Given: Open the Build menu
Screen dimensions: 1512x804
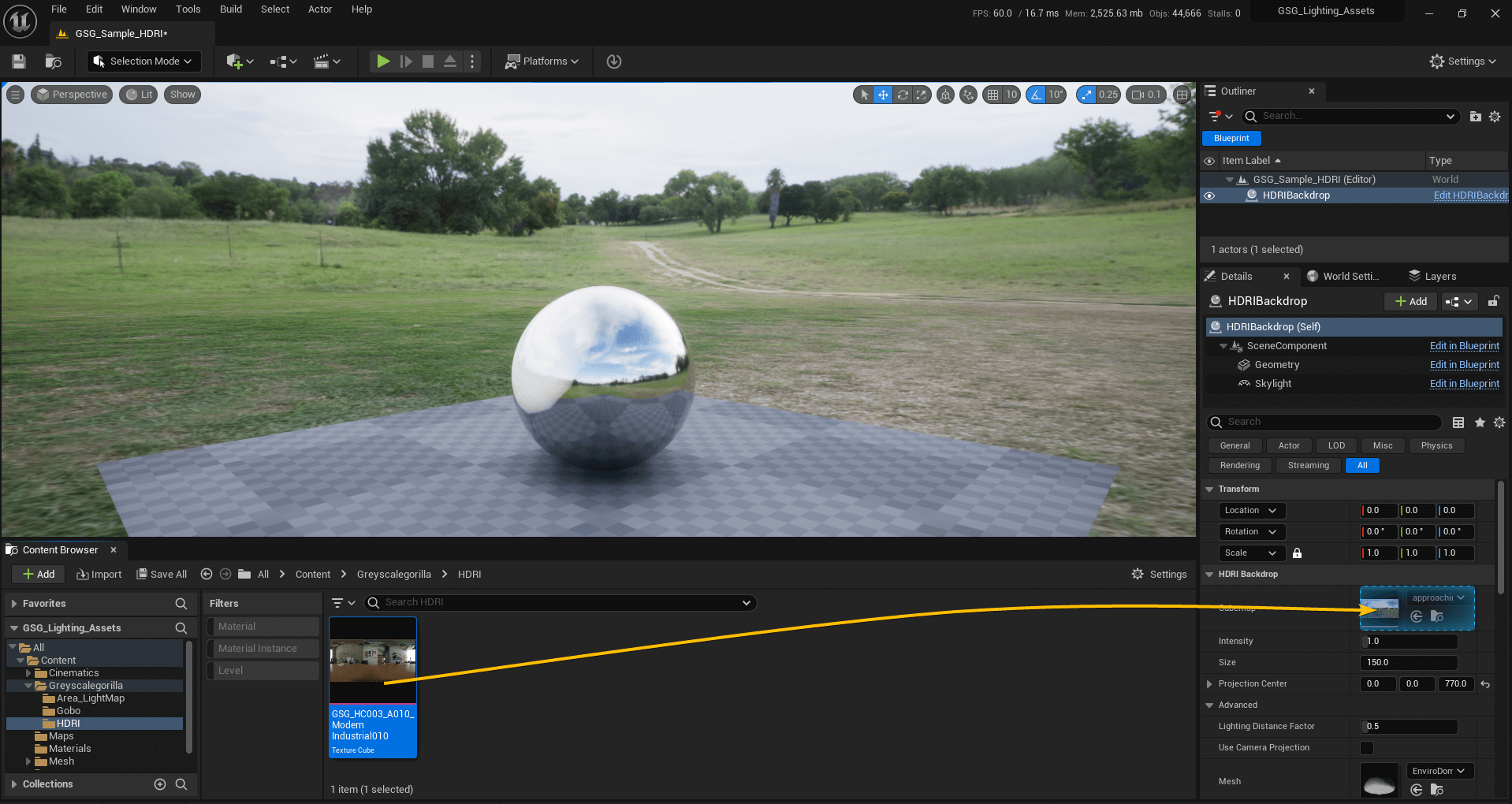Looking at the screenshot, I should point(231,9).
